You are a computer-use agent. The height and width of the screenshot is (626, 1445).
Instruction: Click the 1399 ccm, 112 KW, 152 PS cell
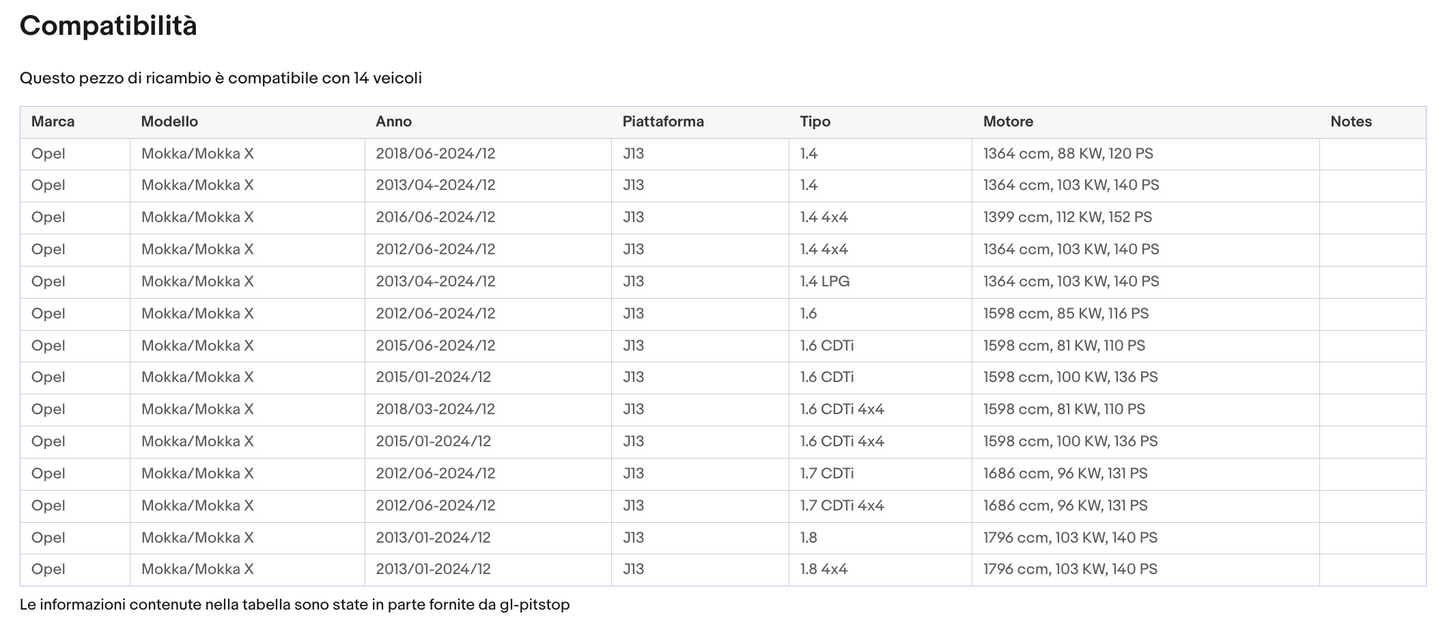[1067, 218]
